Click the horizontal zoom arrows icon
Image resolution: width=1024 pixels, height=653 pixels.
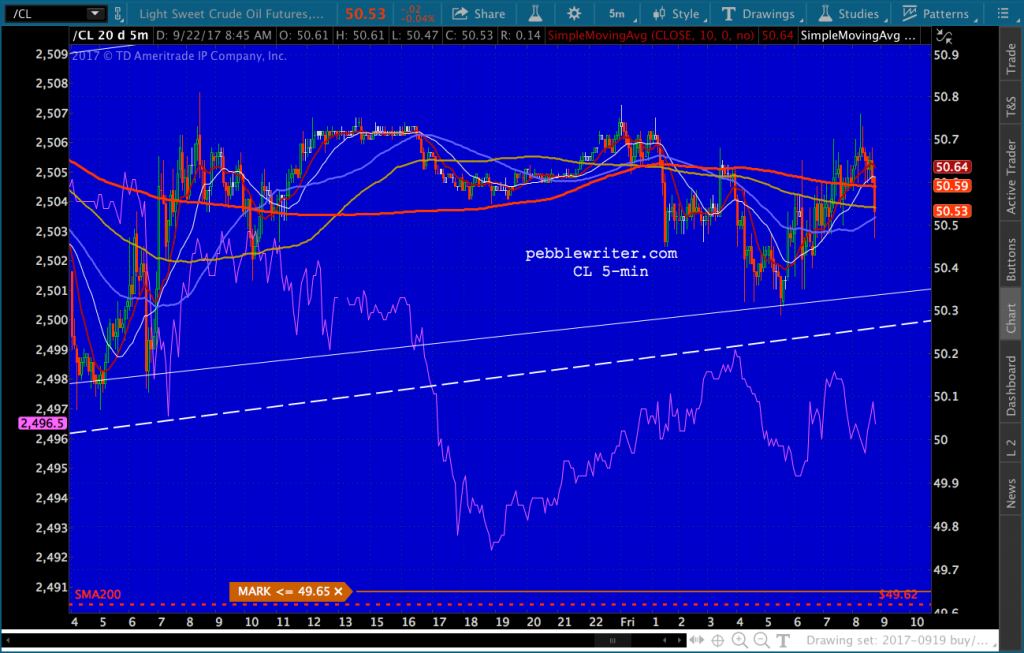click(x=696, y=641)
